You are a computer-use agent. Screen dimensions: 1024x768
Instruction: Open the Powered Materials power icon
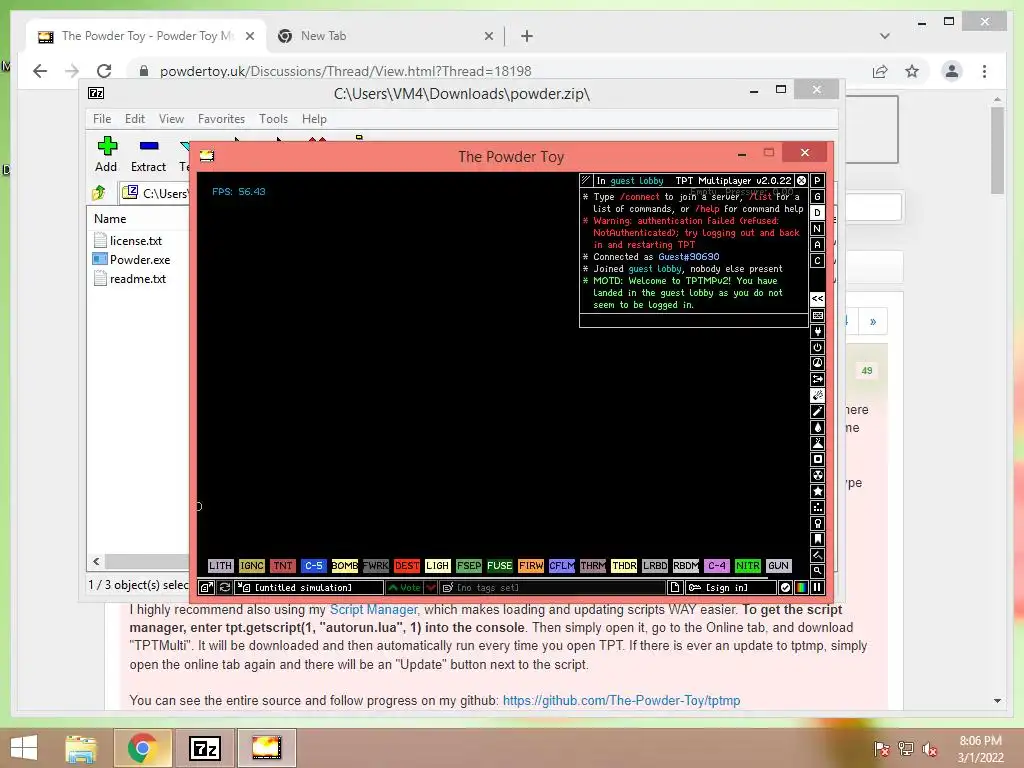[817, 347]
